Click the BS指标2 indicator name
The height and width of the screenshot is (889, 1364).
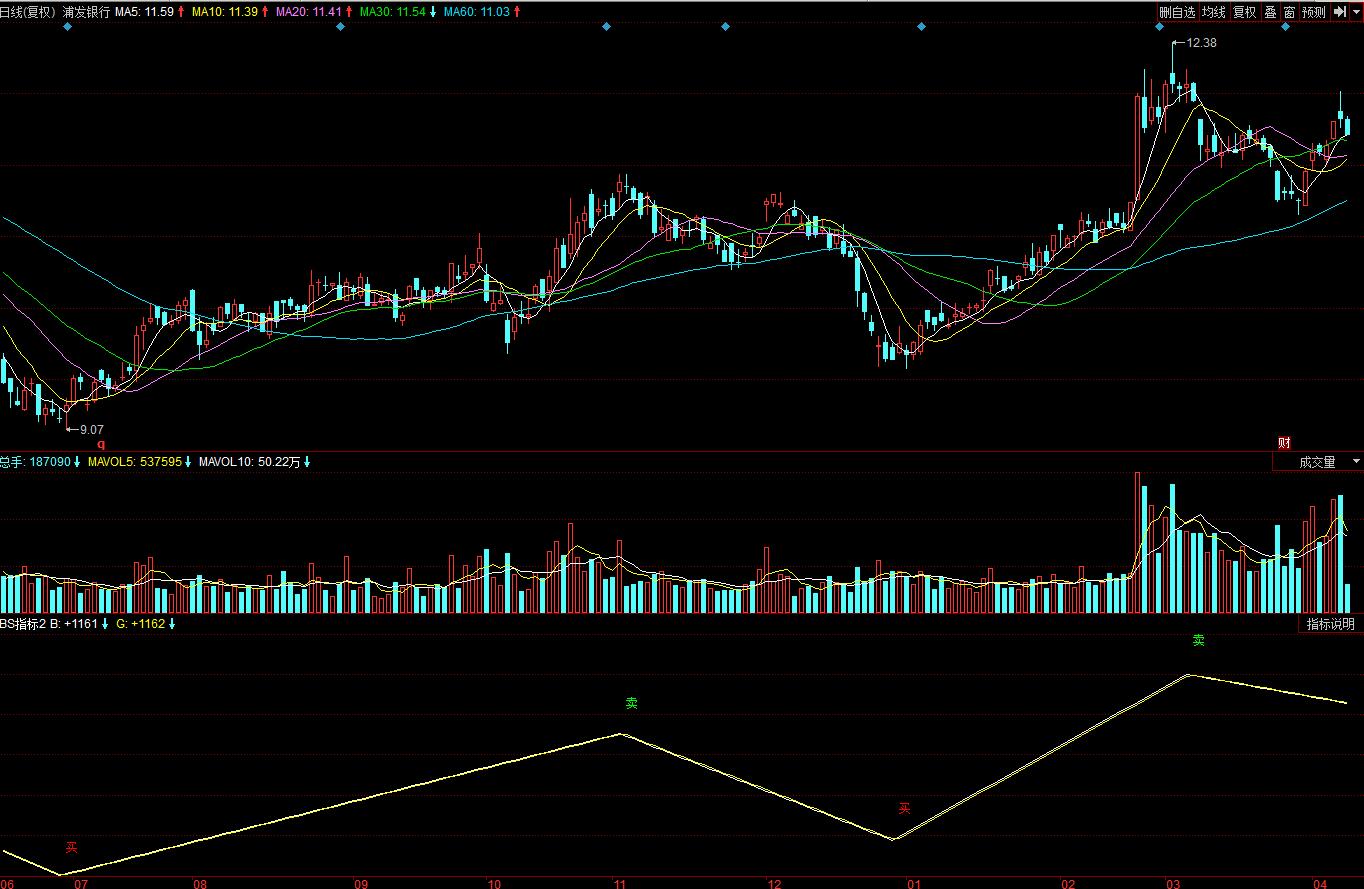[23, 624]
